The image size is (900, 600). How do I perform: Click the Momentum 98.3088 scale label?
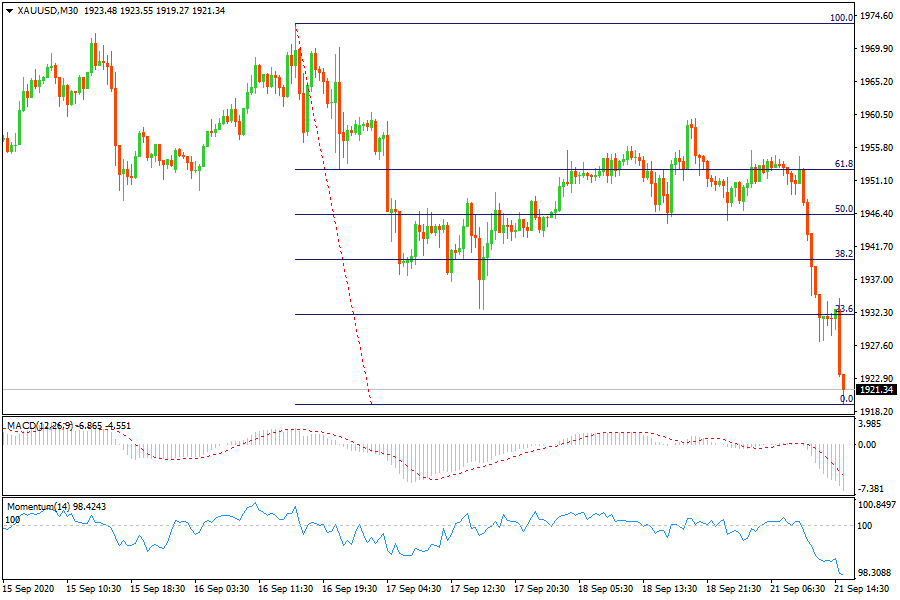(x=876, y=574)
